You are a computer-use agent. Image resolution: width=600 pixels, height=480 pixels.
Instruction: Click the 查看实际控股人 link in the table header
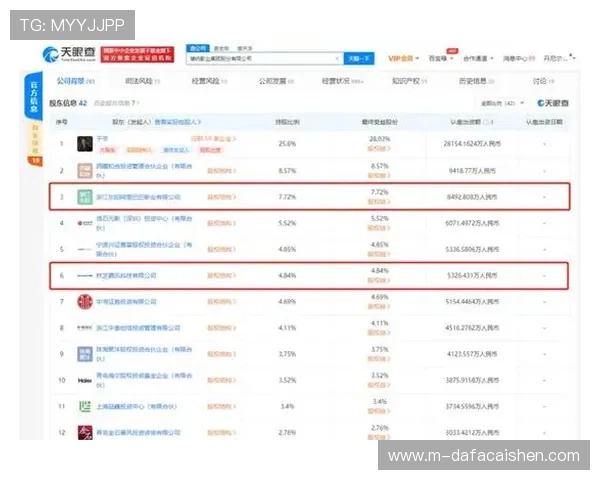pos(178,122)
